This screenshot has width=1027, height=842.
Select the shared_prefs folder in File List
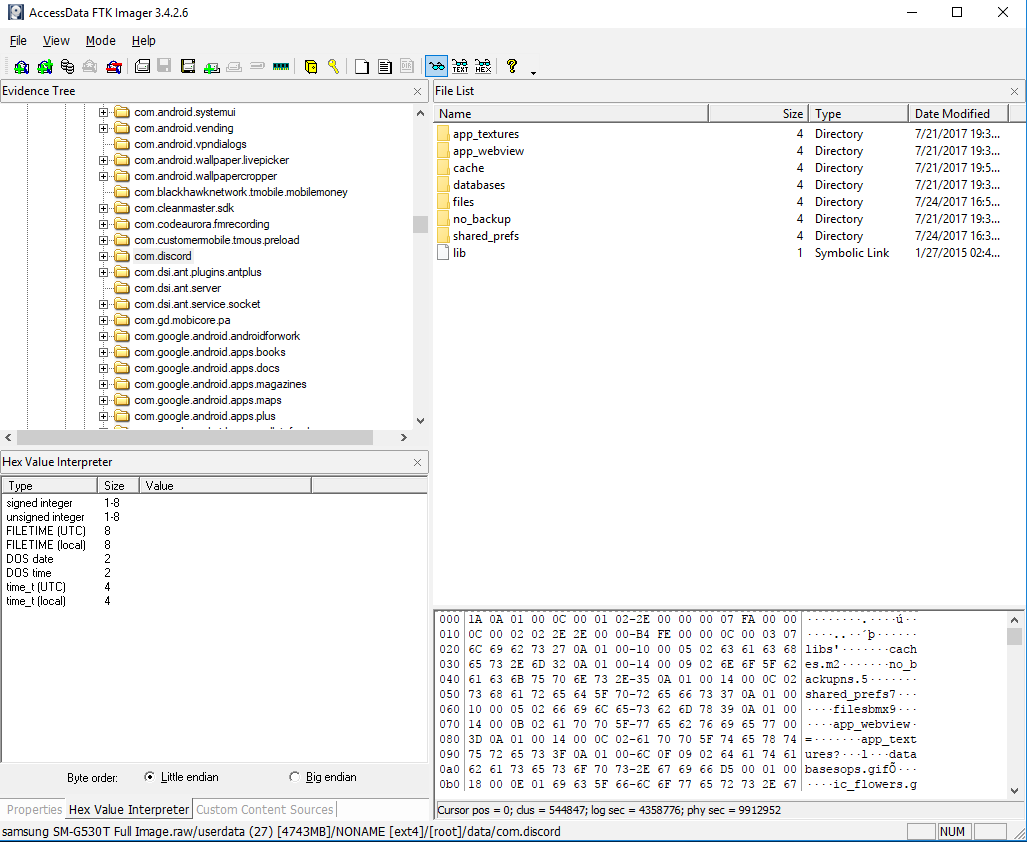[486, 236]
